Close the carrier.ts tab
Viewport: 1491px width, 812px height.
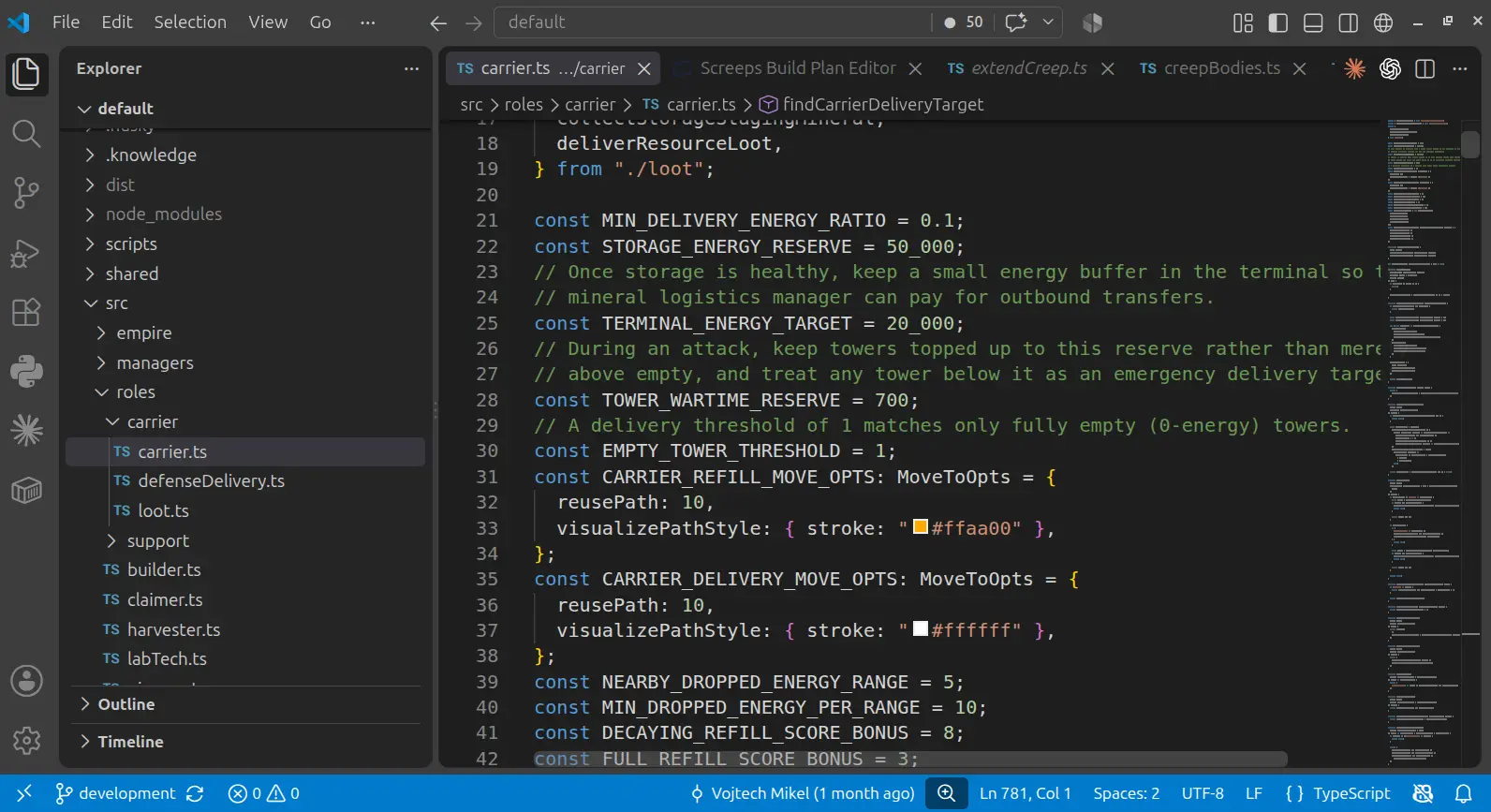click(644, 68)
